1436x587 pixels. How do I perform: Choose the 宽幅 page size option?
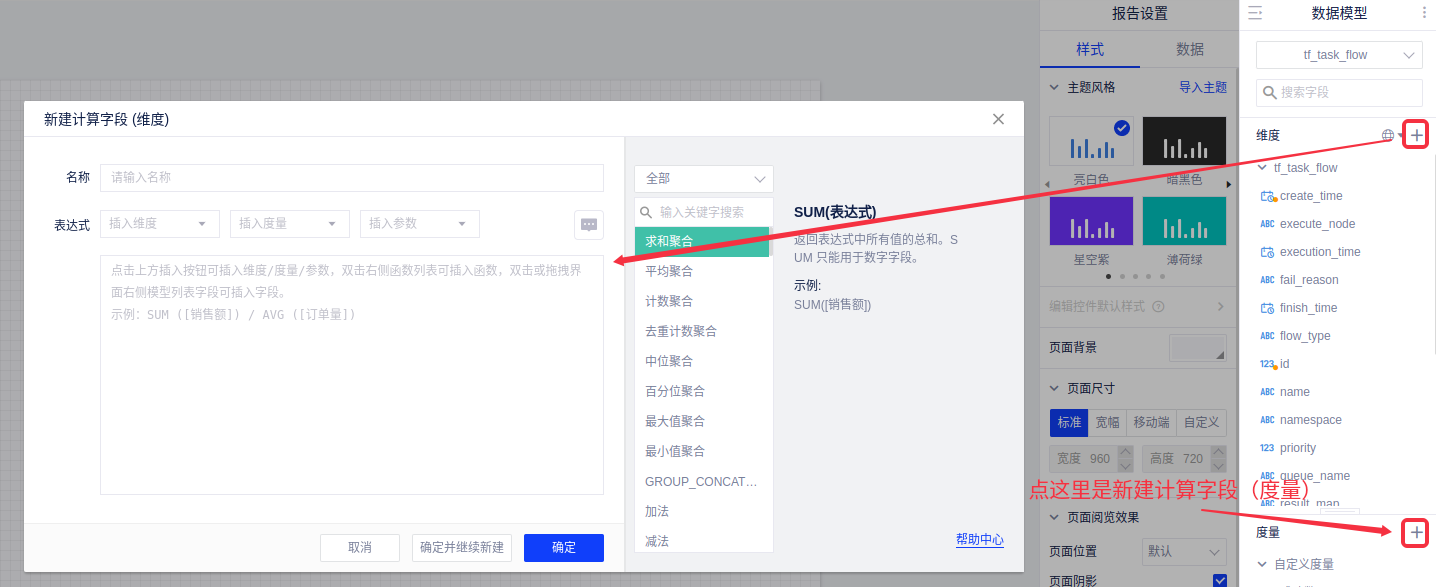[1107, 422]
